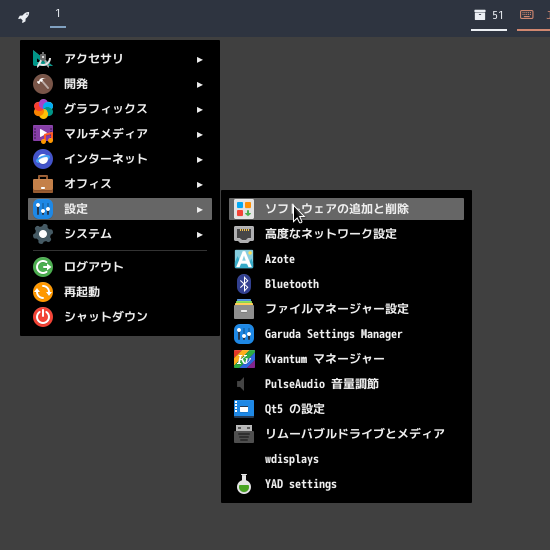Open the マルチメディア menu entry

click(x=120, y=134)
